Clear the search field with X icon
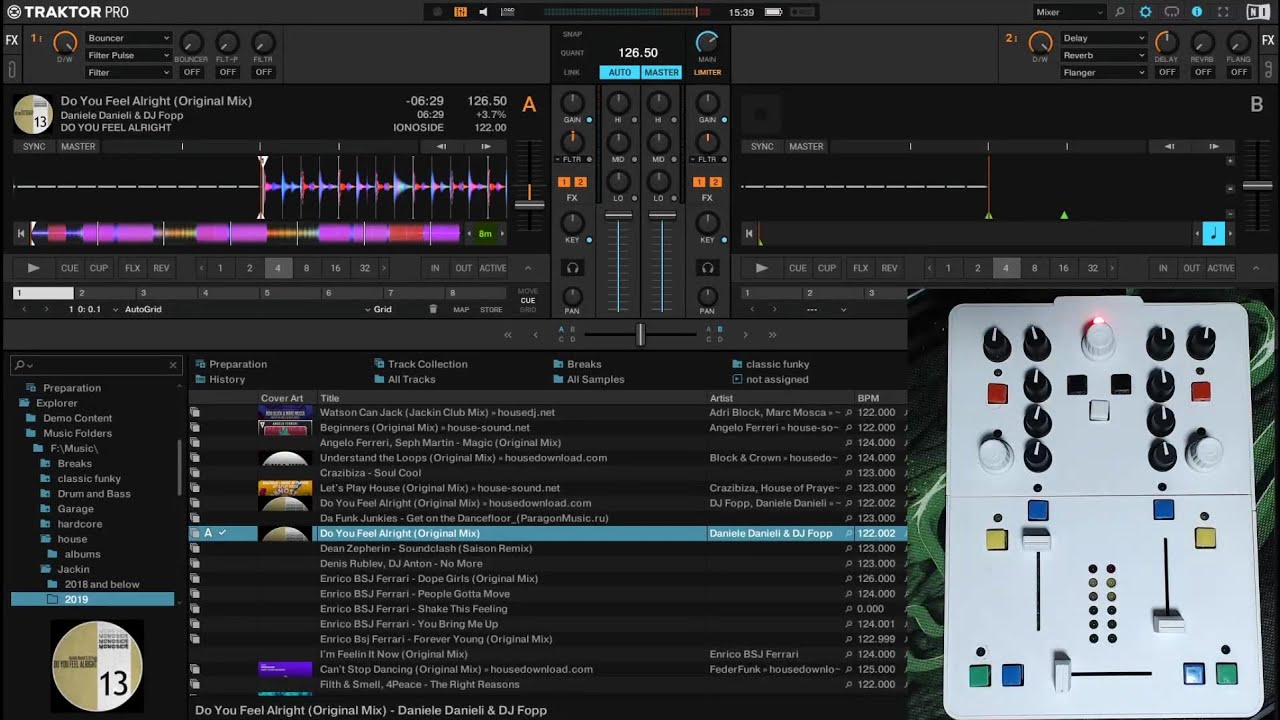 click(173, 365)
